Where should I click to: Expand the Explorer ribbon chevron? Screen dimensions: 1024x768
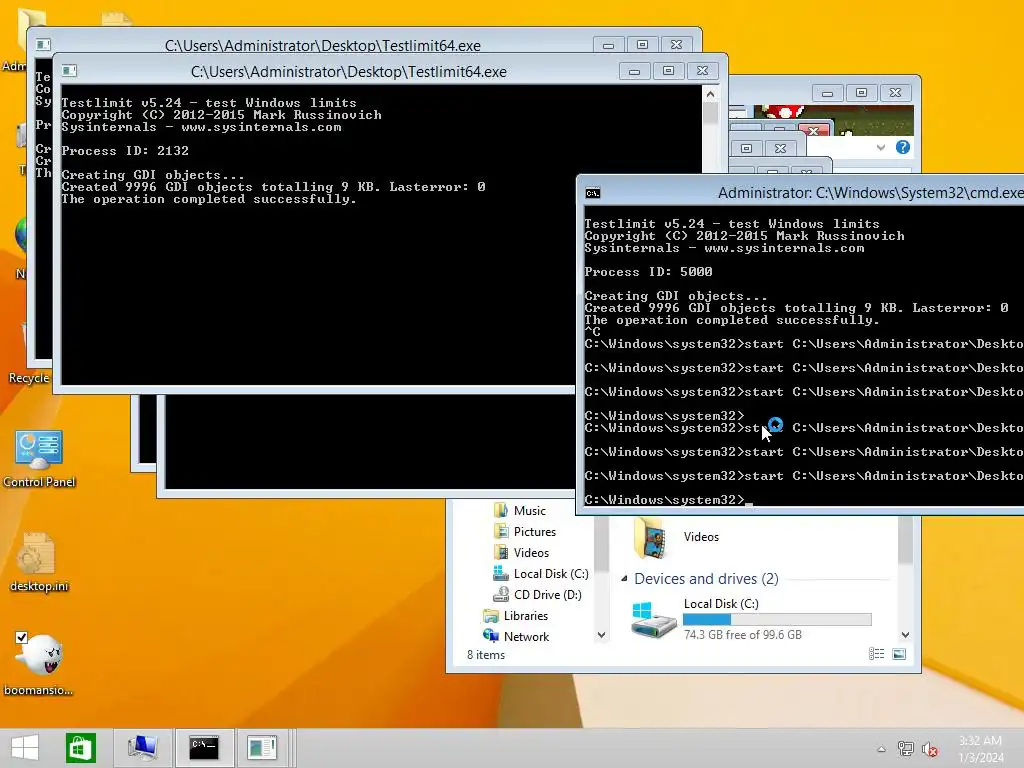click(x=880, y=148)
